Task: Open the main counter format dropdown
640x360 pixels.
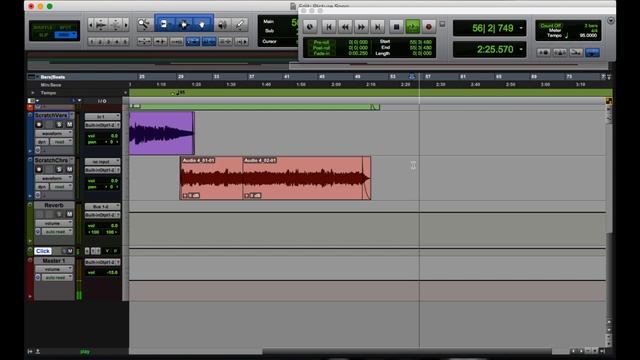Action: click(521, 28)
